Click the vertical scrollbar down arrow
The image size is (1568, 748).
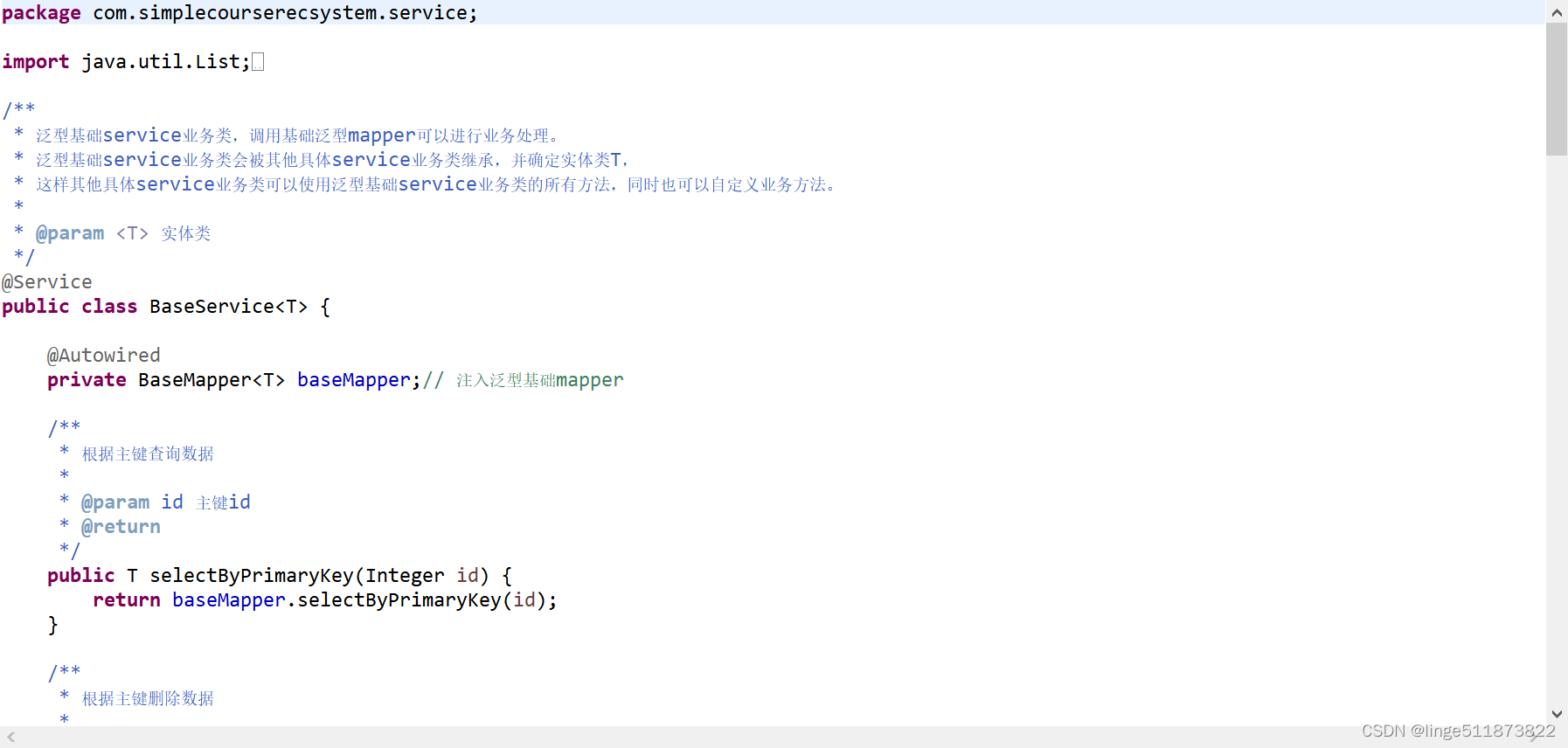[x=1557, y=714]
